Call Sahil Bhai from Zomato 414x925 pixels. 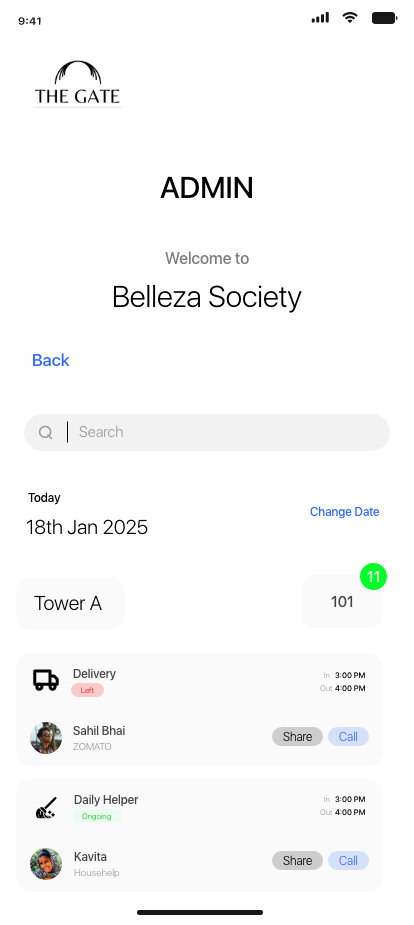pyautogui.click(x=349, y=737)
